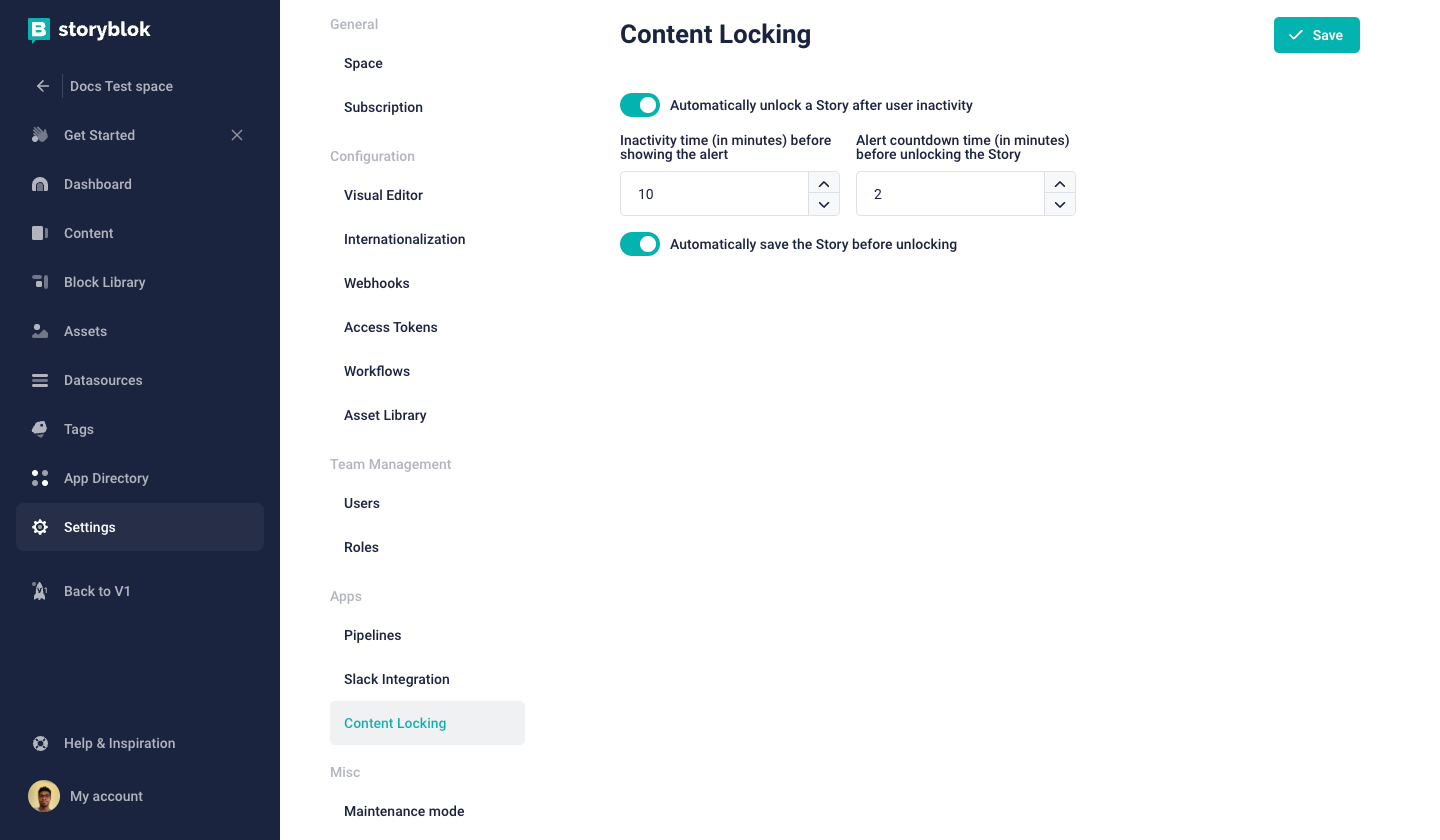1440x840 pixels.
Task: Open App Directory icon
Action: click(40, 478)
